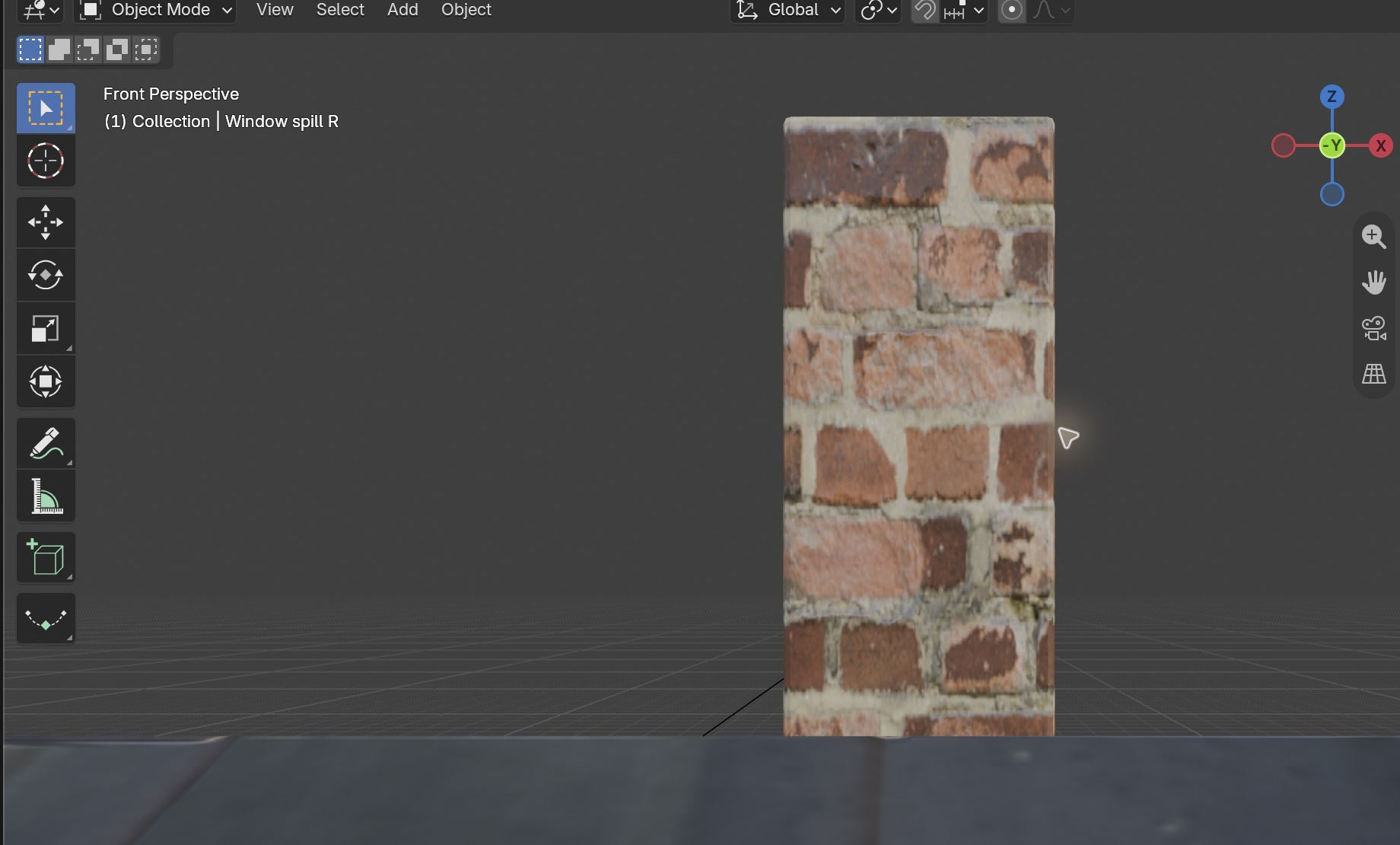The width and height of the screenshot is (1400, 845).
Task: Select the Select Box tool
Action: 46,108
